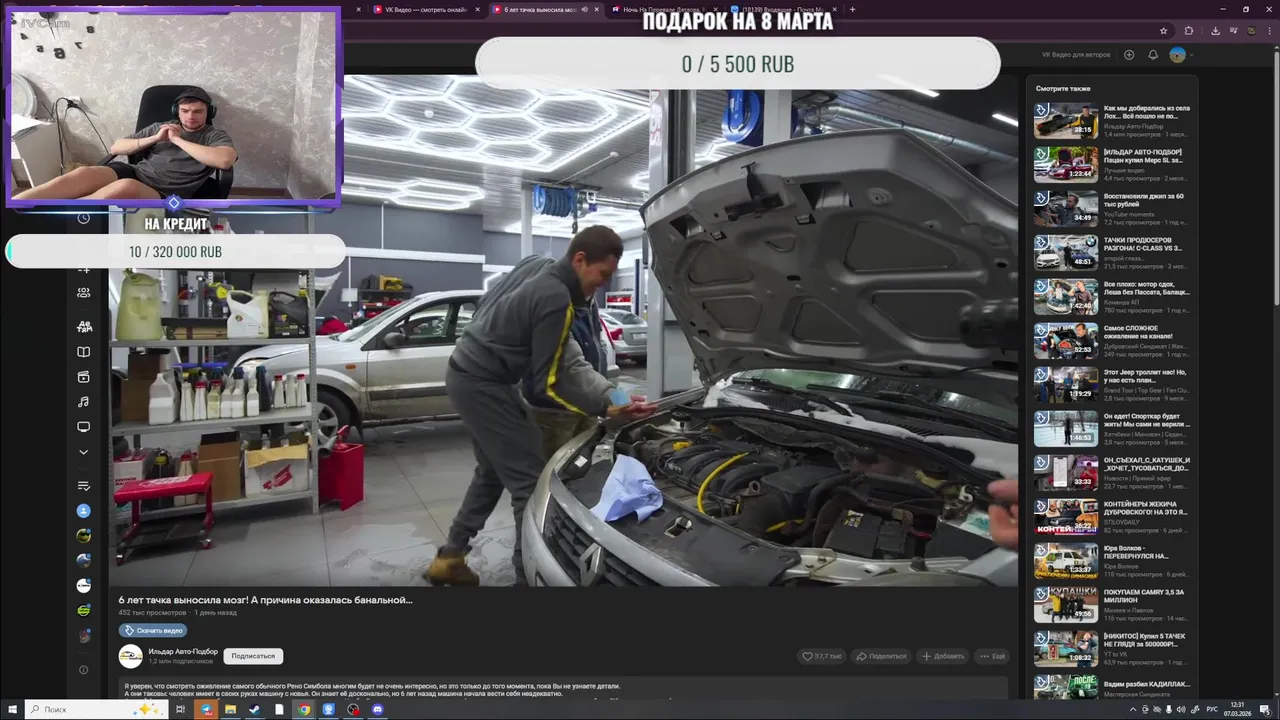Mute the playing tab via speaker icon

tap(585, 9)
